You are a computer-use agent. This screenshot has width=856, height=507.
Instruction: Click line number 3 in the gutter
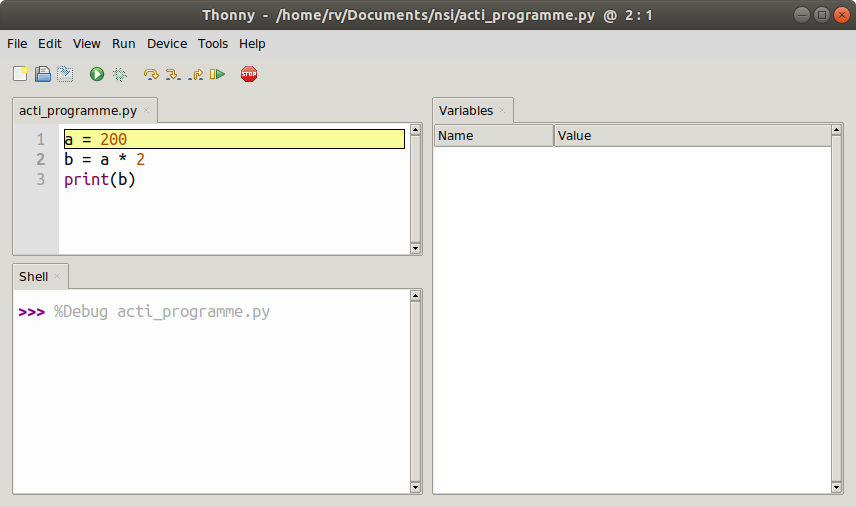[41, 180]
